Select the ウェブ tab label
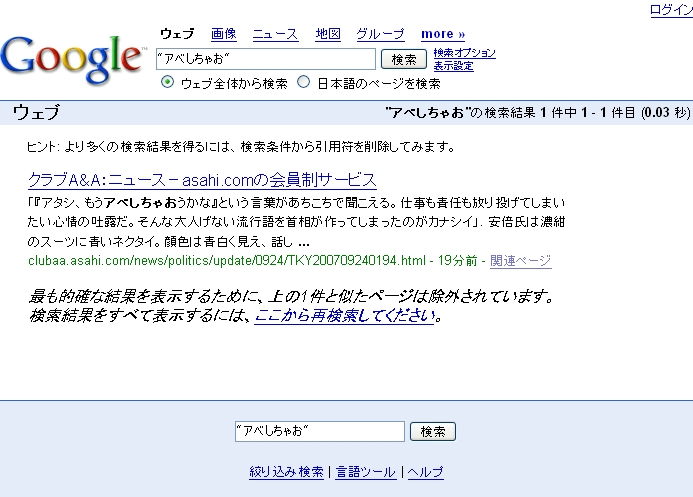693x497 pixels. tap(177, 34)
